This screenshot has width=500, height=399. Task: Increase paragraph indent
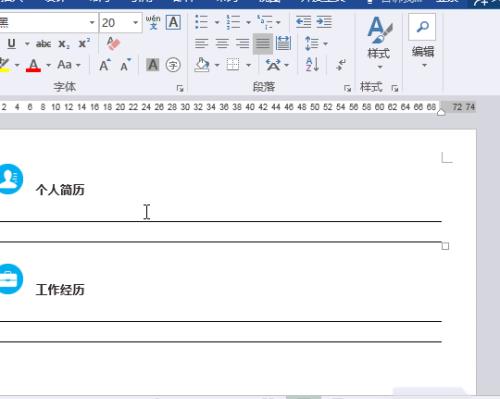pos(324,22)
